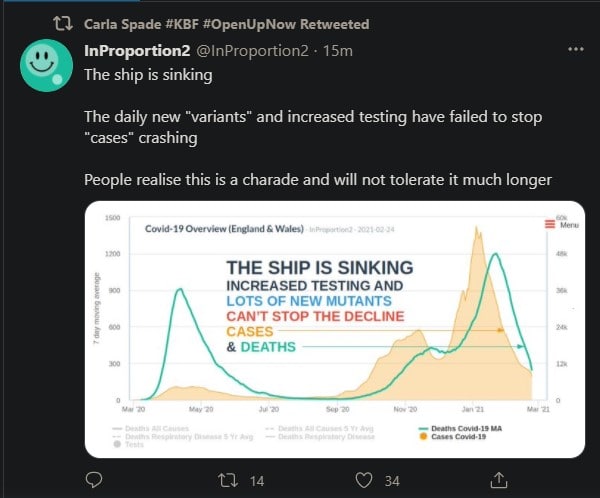Screen dimensions: 600x498
Task: Open the three-dot more options menu
Action: pyautogui.click(x=576, y=49)
